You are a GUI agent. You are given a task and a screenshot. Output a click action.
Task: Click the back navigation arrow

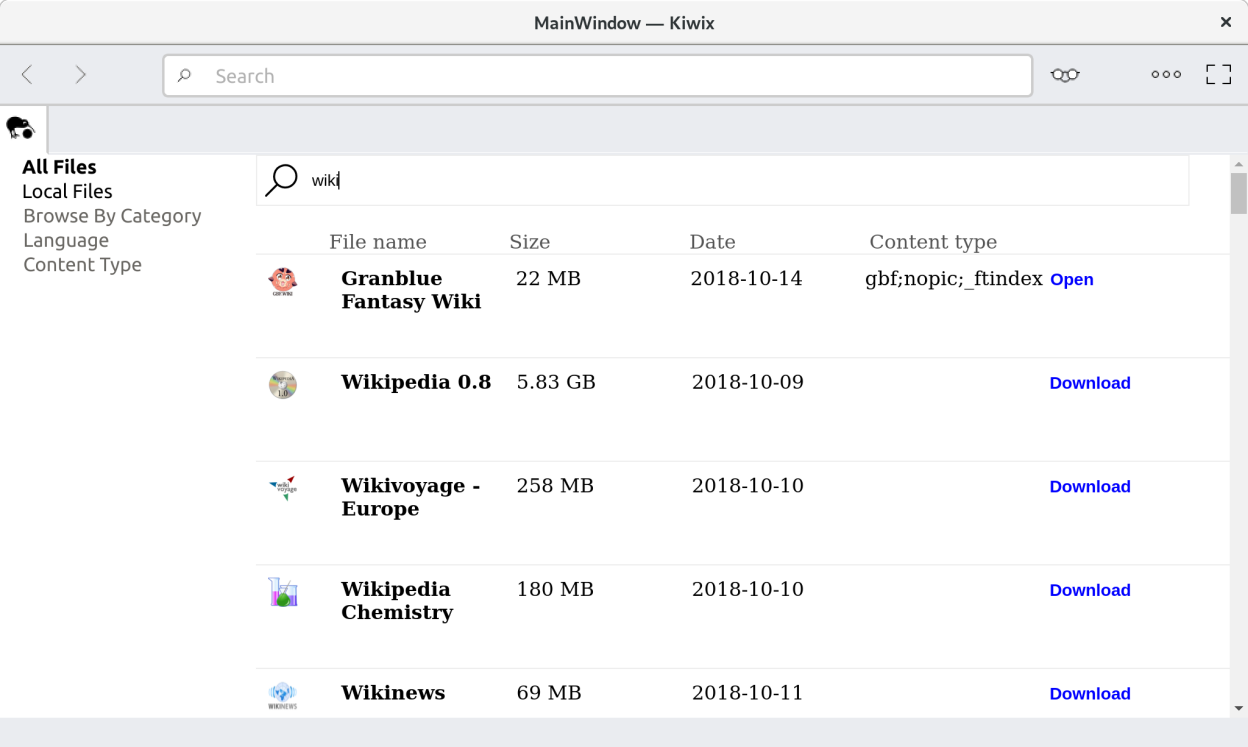click(27, 75)
